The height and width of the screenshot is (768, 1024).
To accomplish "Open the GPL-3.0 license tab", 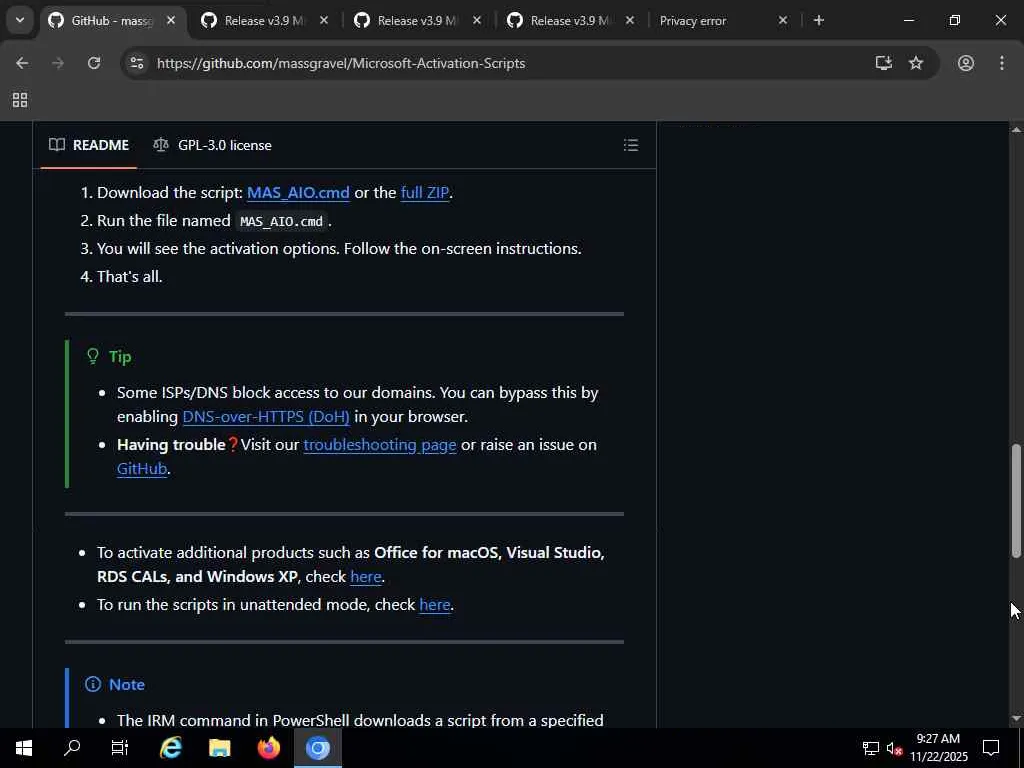I will point(212,145).
